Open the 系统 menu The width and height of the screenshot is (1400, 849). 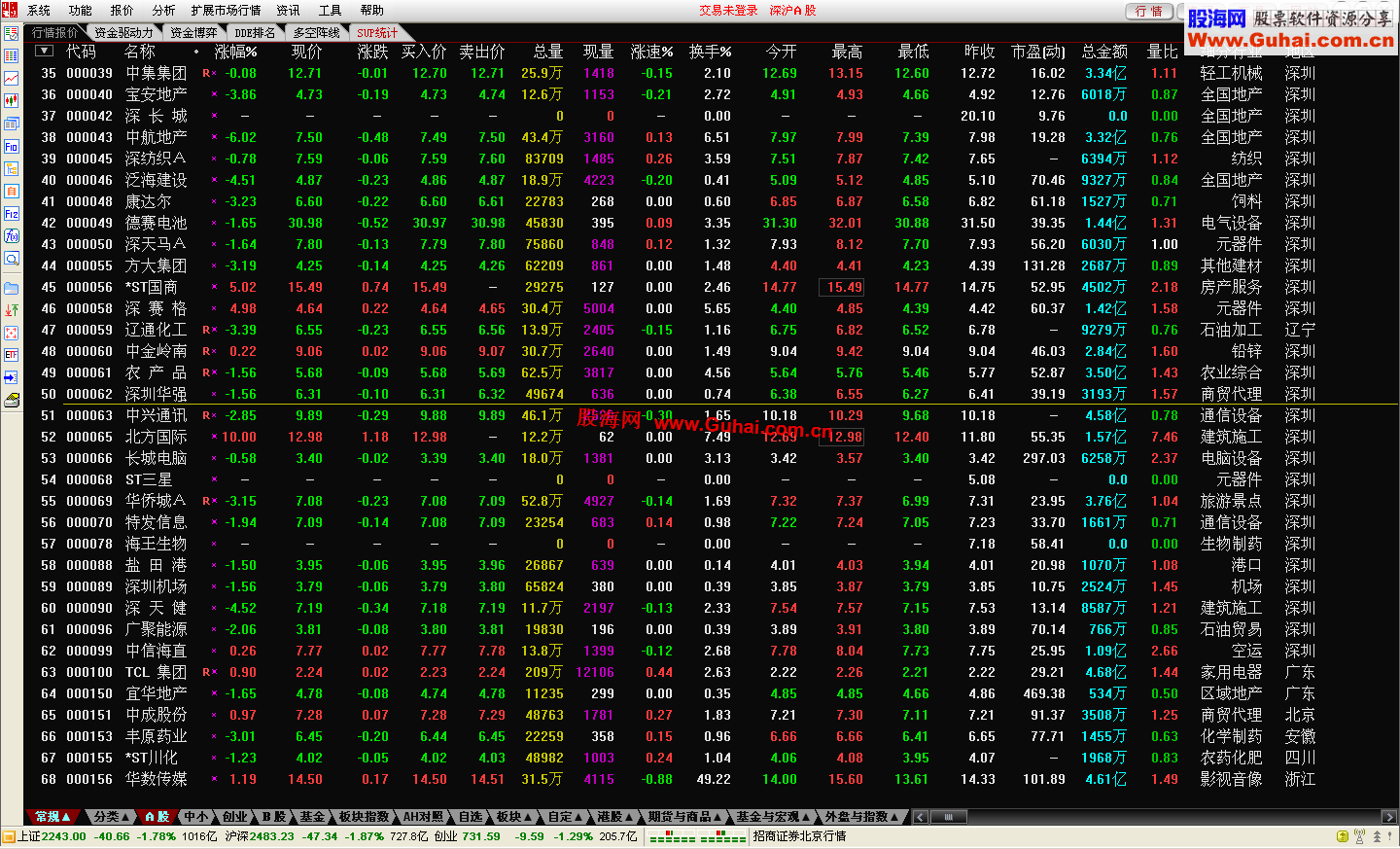39,11
